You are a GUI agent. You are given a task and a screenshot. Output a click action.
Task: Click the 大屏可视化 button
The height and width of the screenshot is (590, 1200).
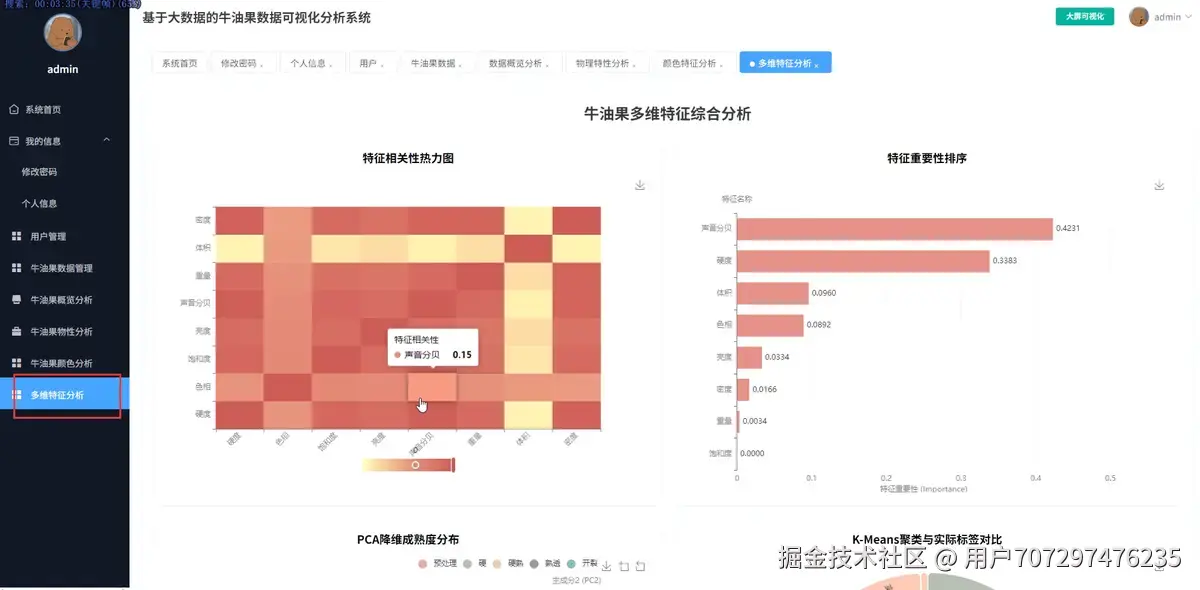tap(1084, 16)
